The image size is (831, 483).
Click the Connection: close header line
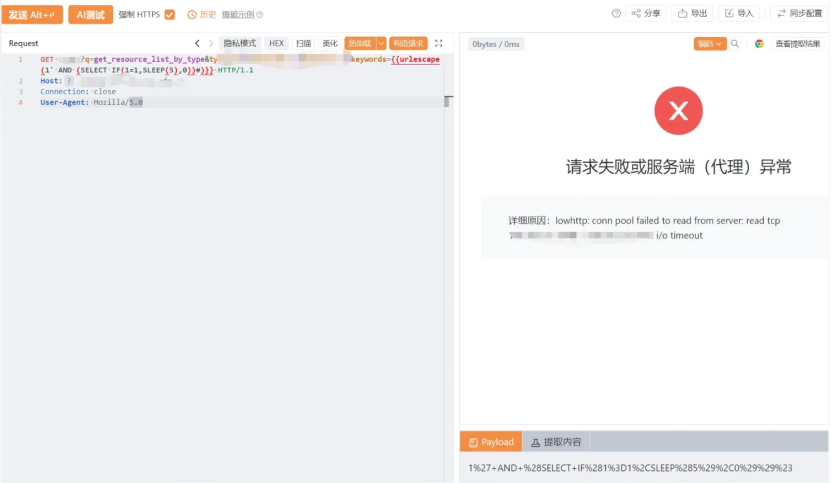(x=78, y=91)
